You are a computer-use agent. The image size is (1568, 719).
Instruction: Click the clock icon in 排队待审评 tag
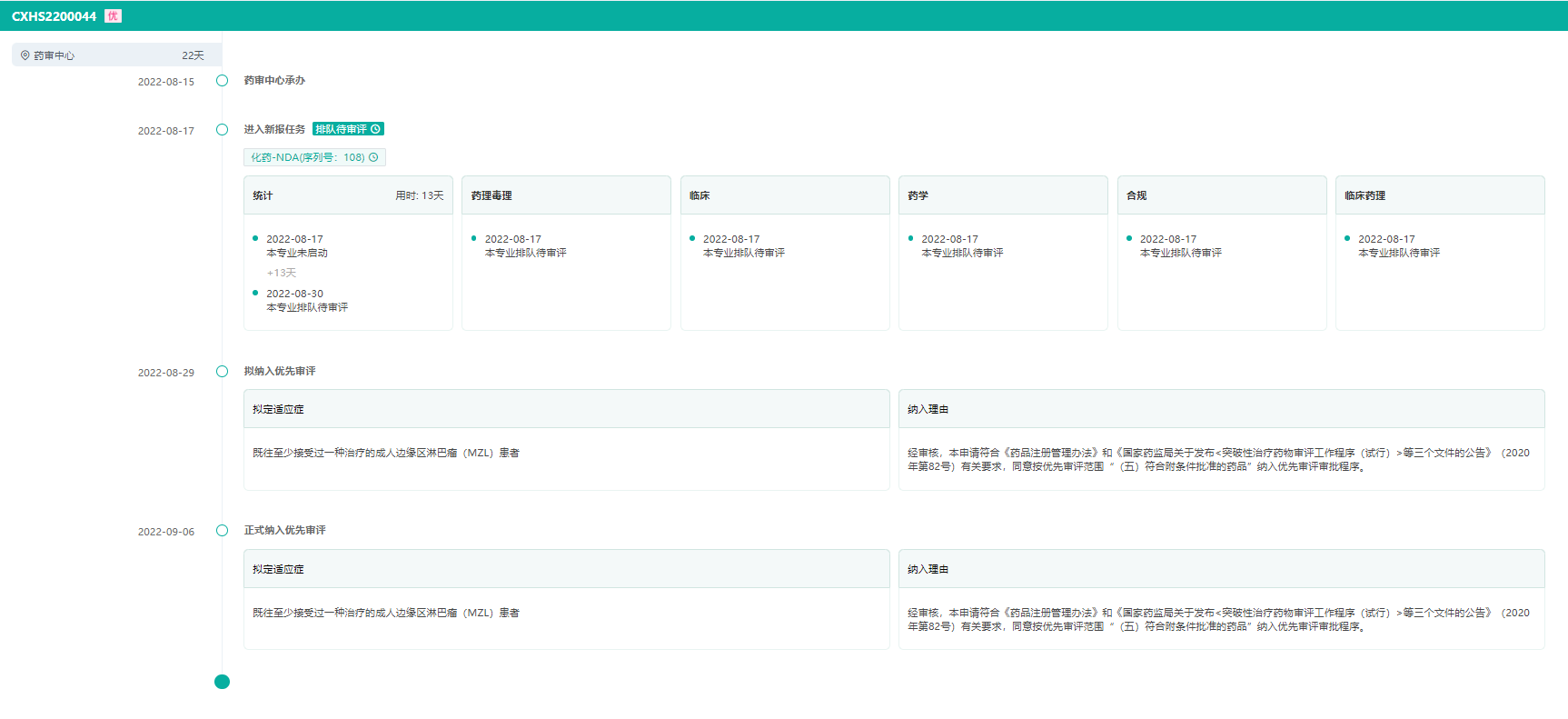[375, 129]
